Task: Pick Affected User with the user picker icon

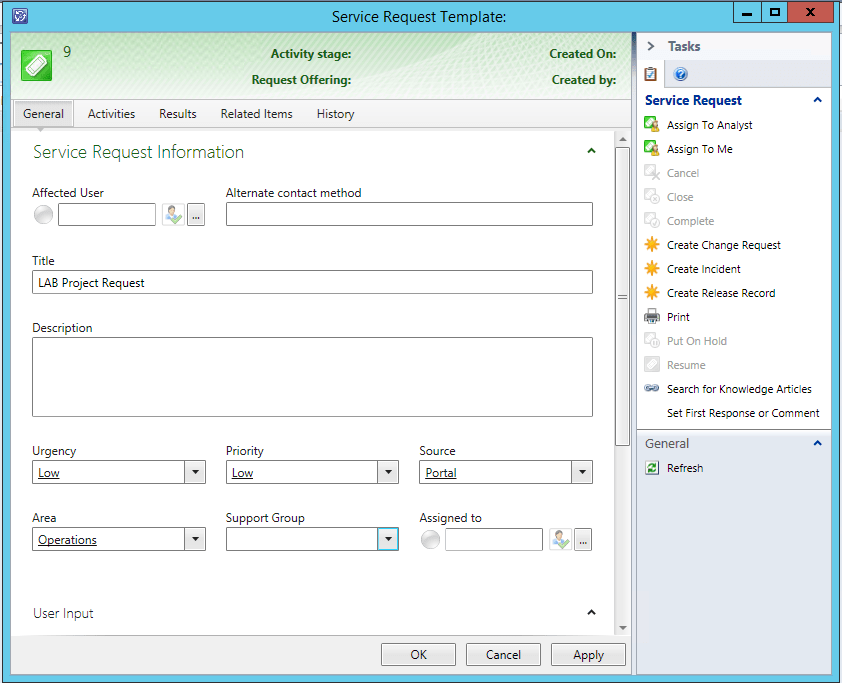Action: pyautogui.click(x=172, y=214)
